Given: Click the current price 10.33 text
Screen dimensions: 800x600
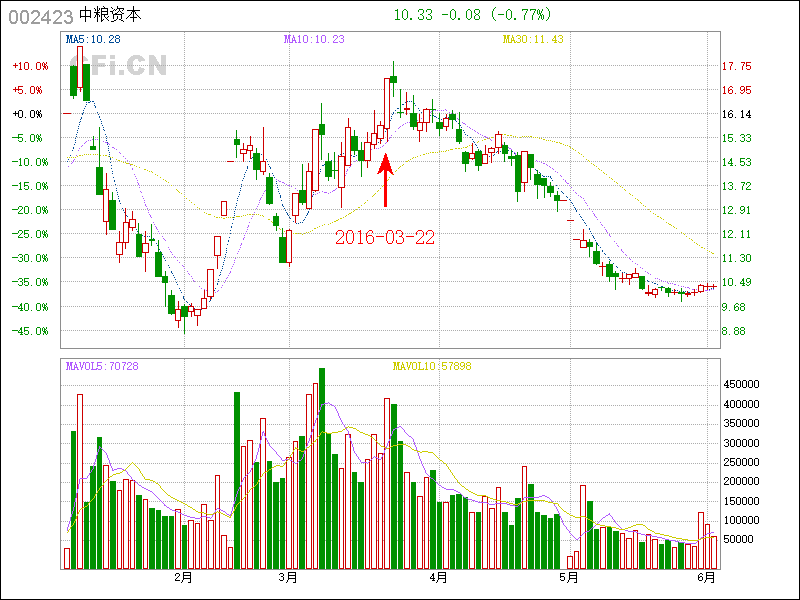Looking at the screenshot, I should click(413, 15).
